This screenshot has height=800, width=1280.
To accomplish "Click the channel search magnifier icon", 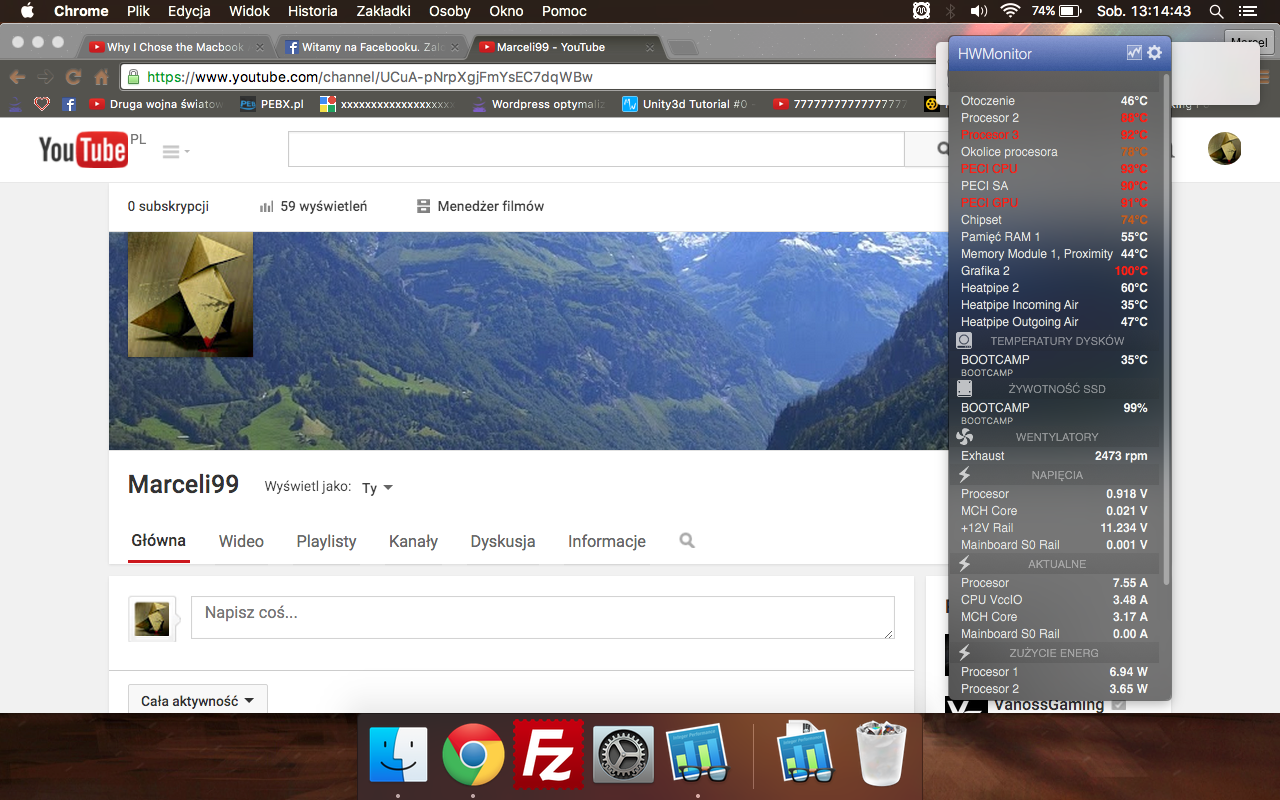I will tap(687, 541).
